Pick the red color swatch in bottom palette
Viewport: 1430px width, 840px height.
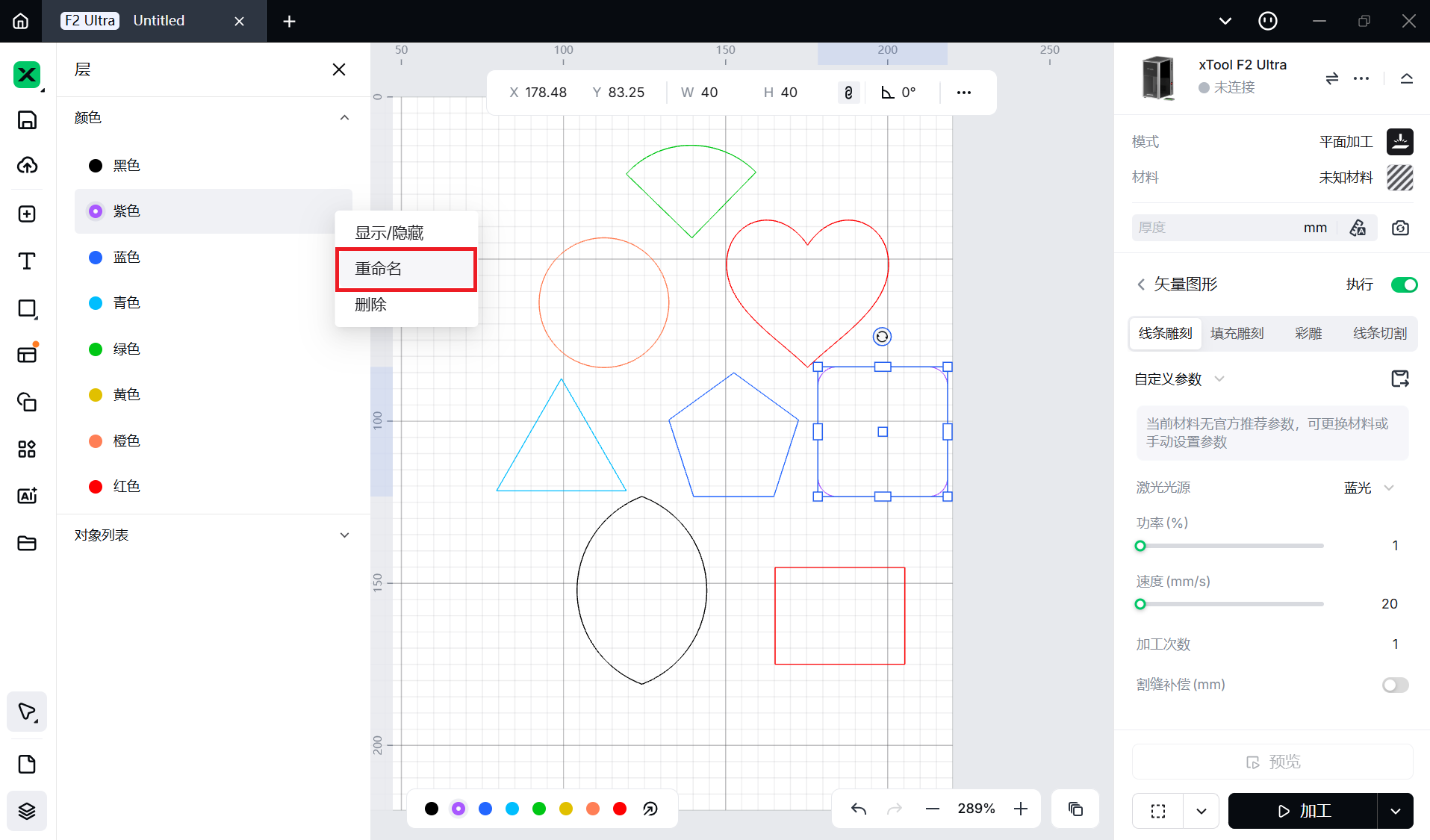click(620, 809)
